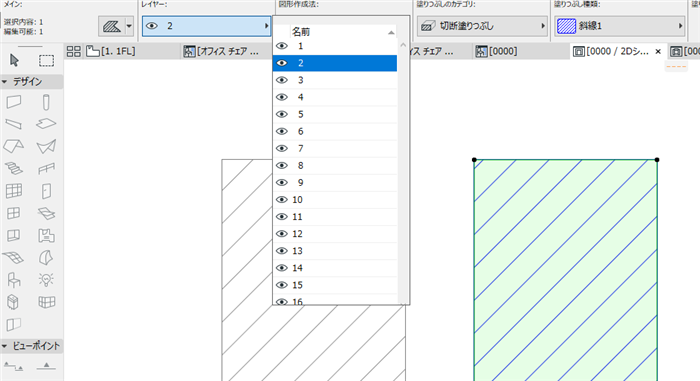
Task: Choose layer 8 from the layer list
Action: coord(335,165)
